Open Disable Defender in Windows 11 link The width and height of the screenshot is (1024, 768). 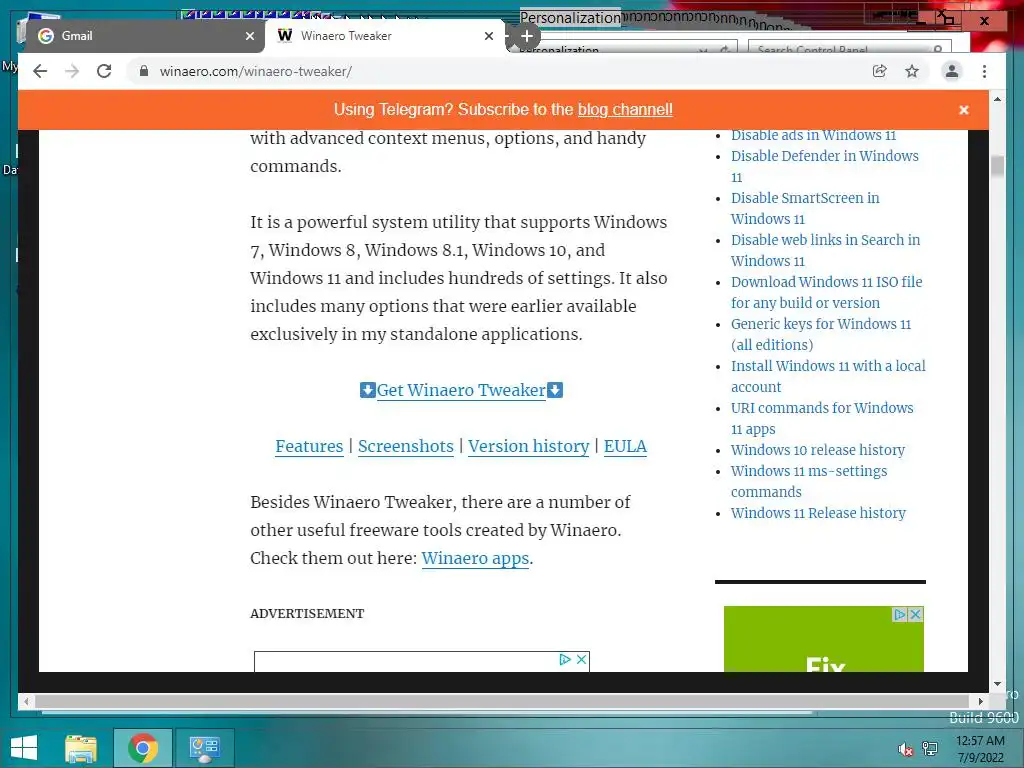tap(825, 166)
